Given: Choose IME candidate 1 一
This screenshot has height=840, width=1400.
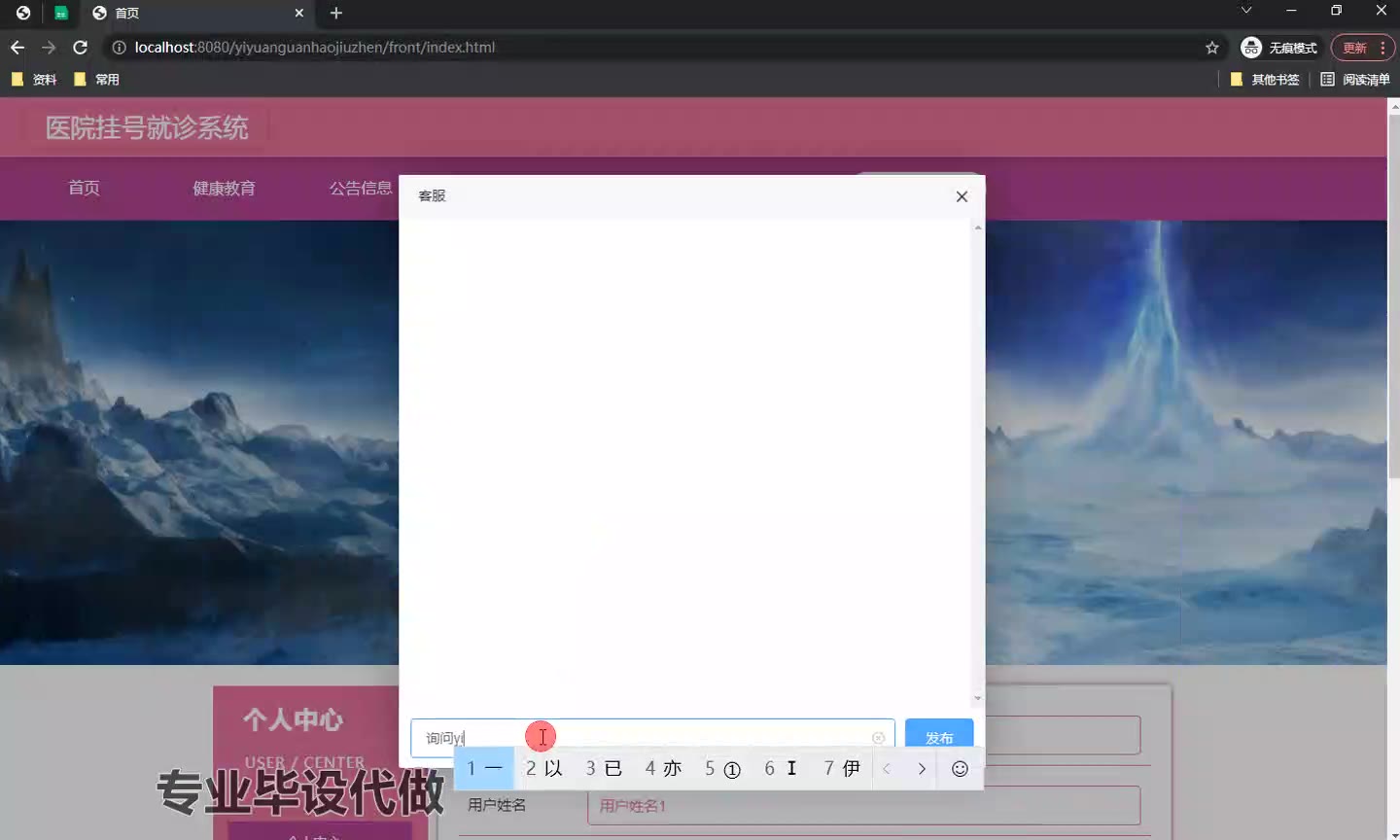Looking at the screenshot, I should point(484,768).
